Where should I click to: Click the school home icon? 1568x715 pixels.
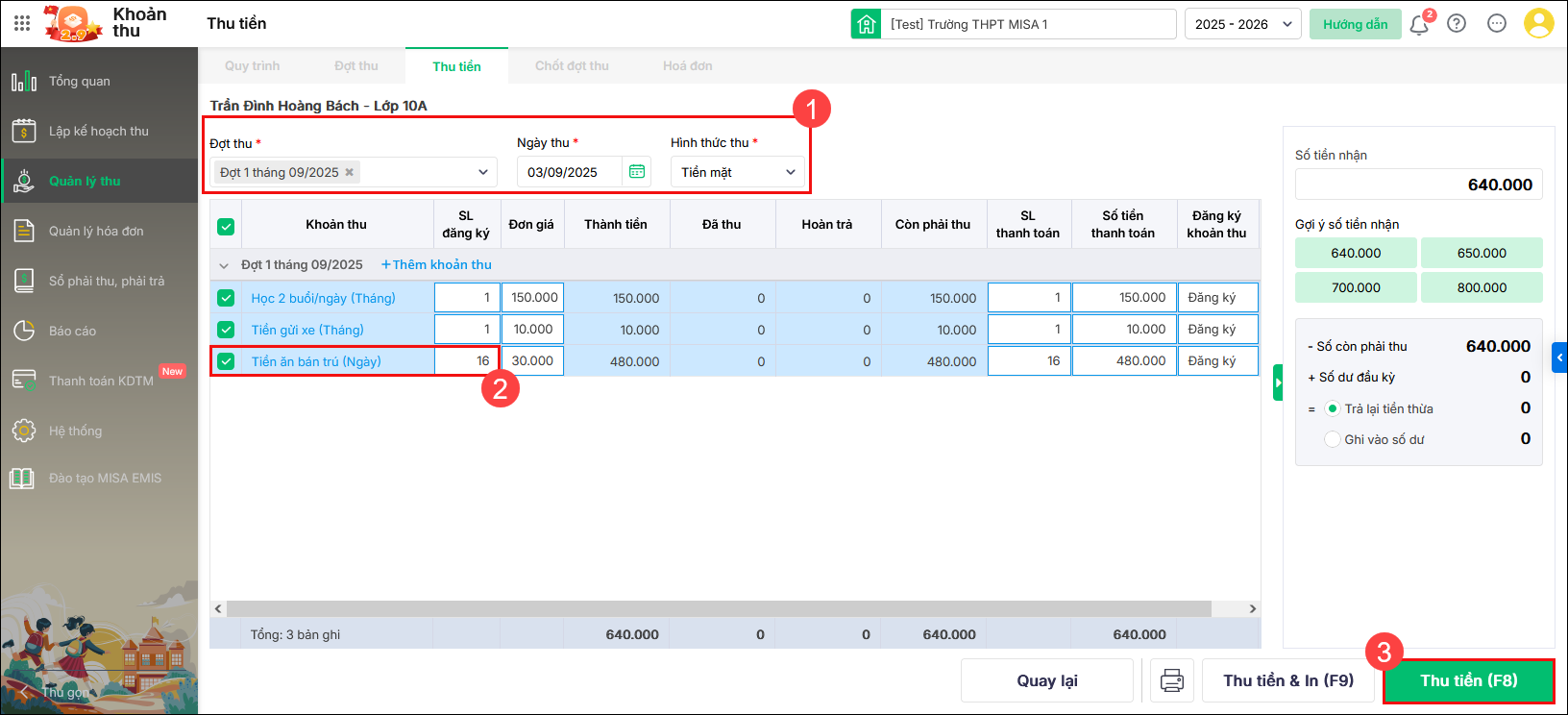[x=866, y=24]
